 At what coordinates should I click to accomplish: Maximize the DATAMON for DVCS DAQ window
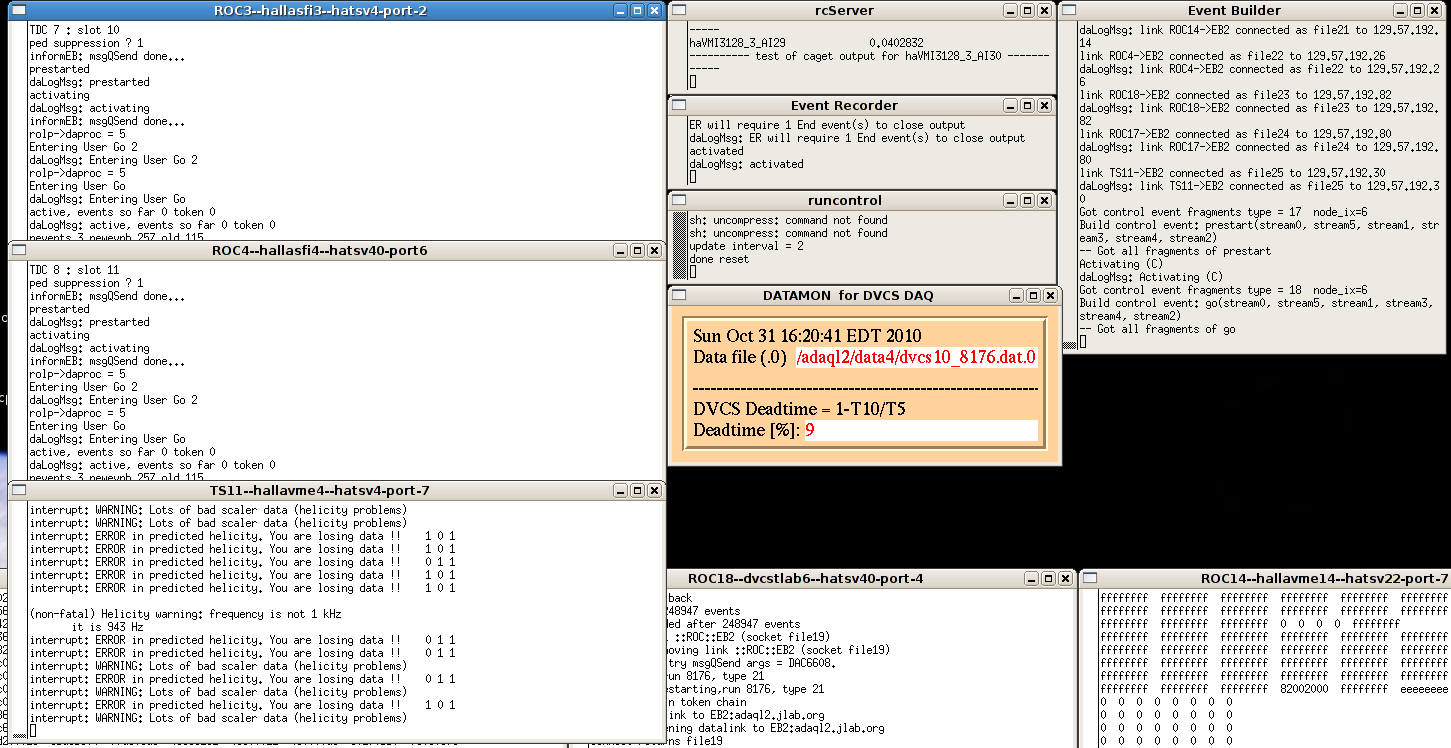[x=1033, y=295]
